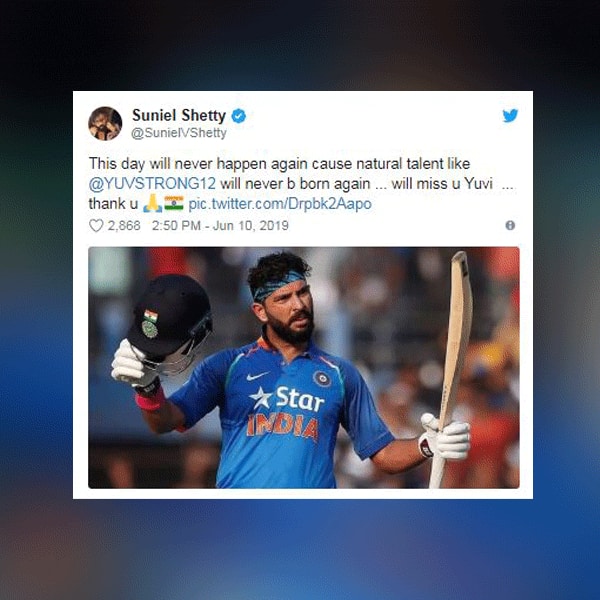This screenshot has height=600, width=600.
Task: Click the 2:50 PM - Jun 10, 2019 timestamp
Action: 220,225
